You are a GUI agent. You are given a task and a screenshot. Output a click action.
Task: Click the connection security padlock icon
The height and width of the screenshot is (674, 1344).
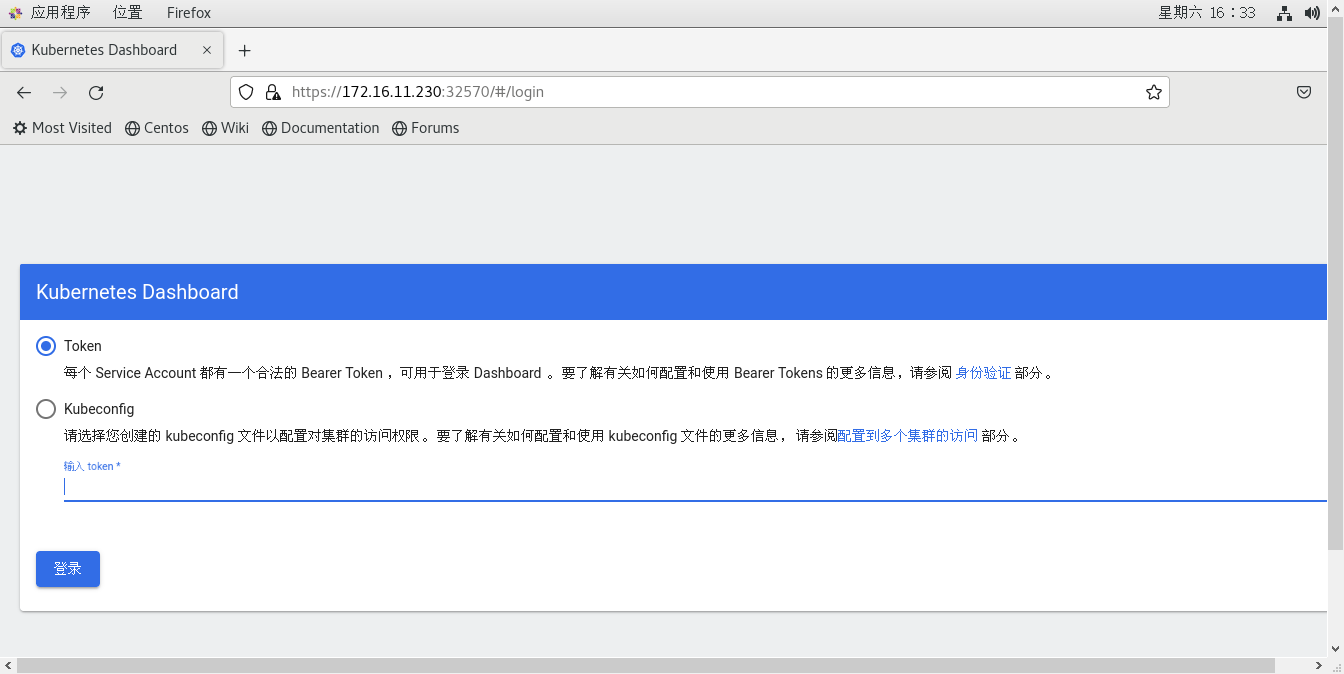(272, 92)
